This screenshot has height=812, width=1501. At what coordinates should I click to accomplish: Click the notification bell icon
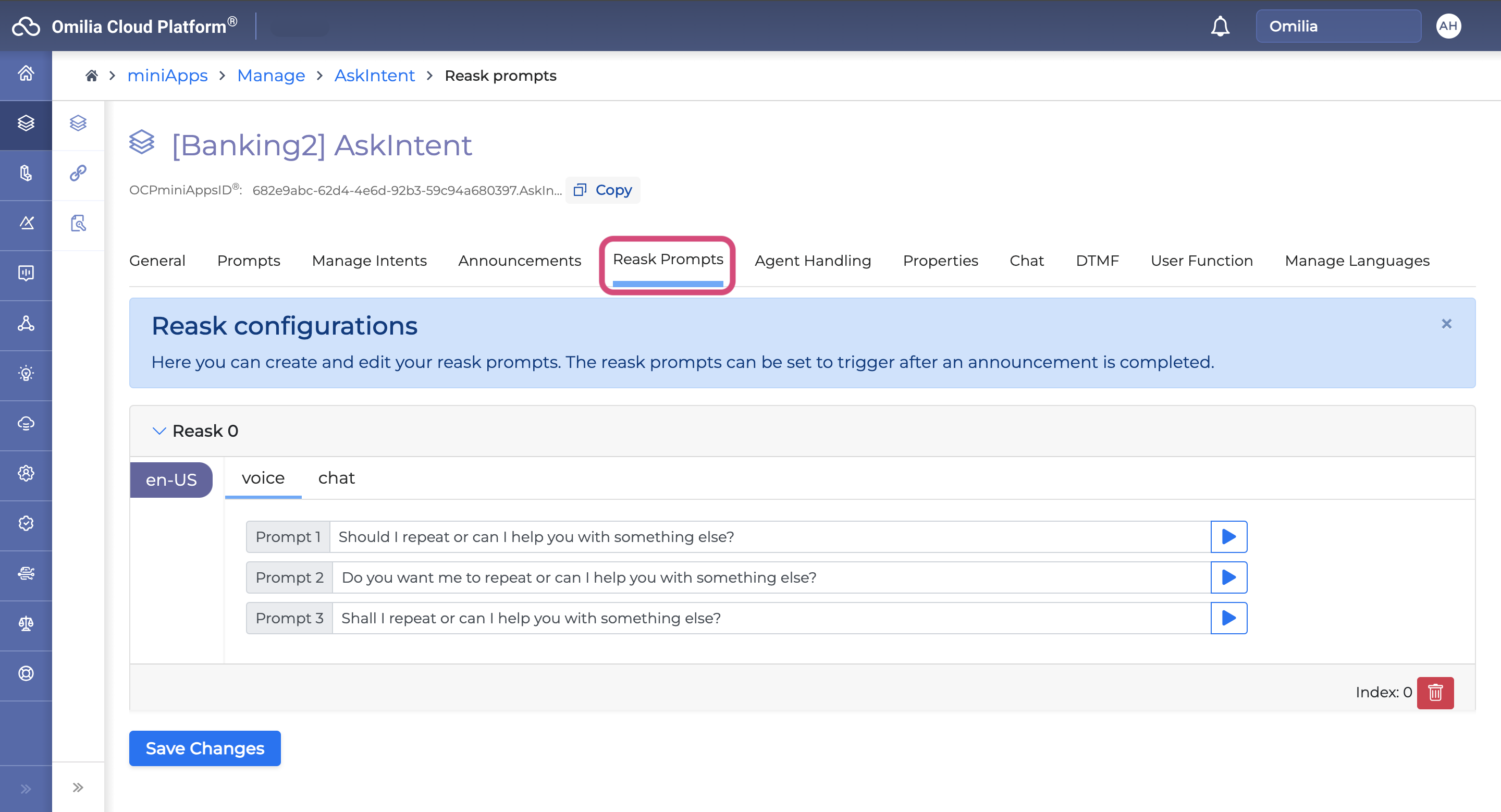[x=1220, y=26]
